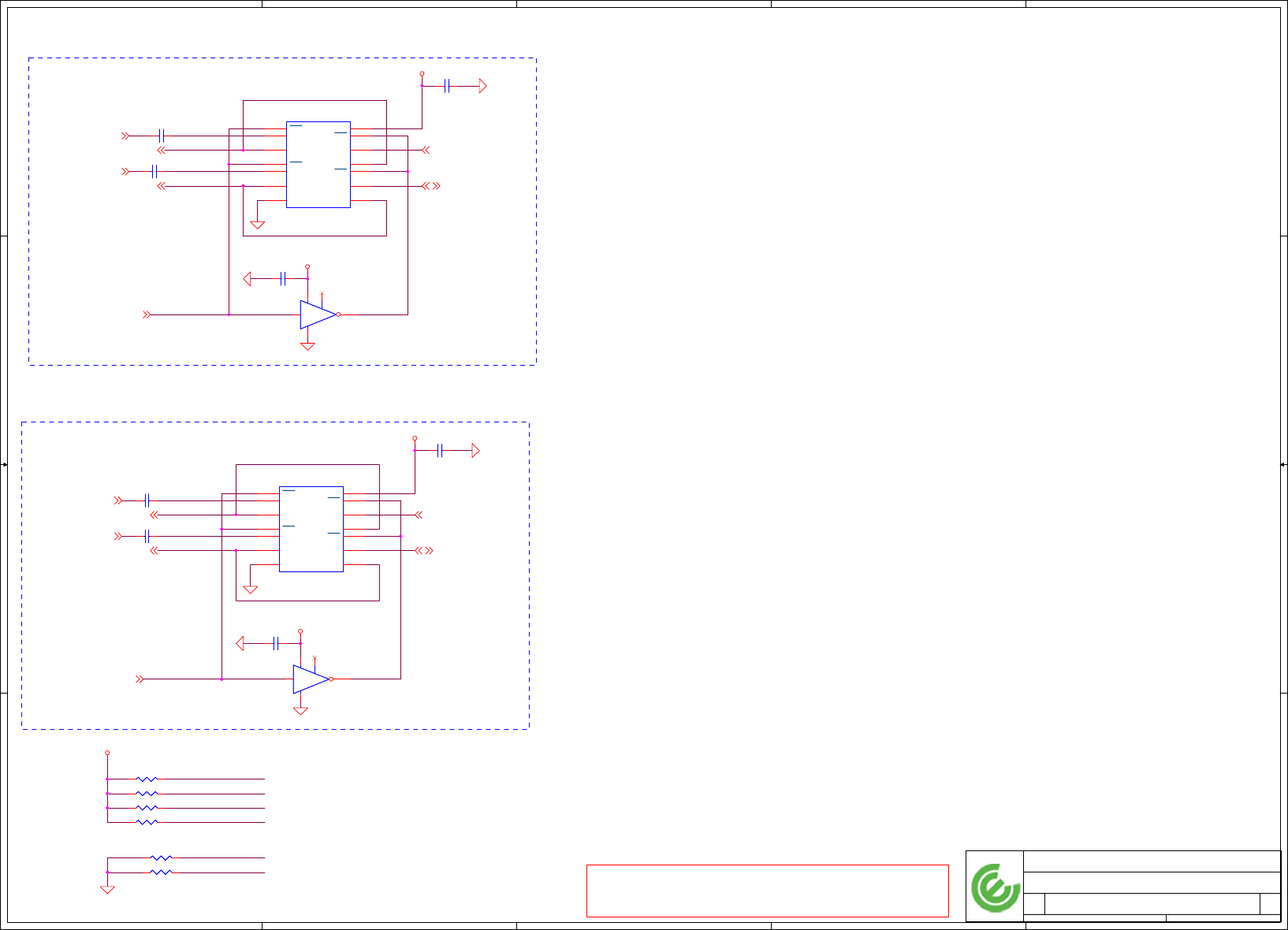Select the ground symbol under the lower inverter
Screen dimensions: 1288x930
tap(300, 711)
